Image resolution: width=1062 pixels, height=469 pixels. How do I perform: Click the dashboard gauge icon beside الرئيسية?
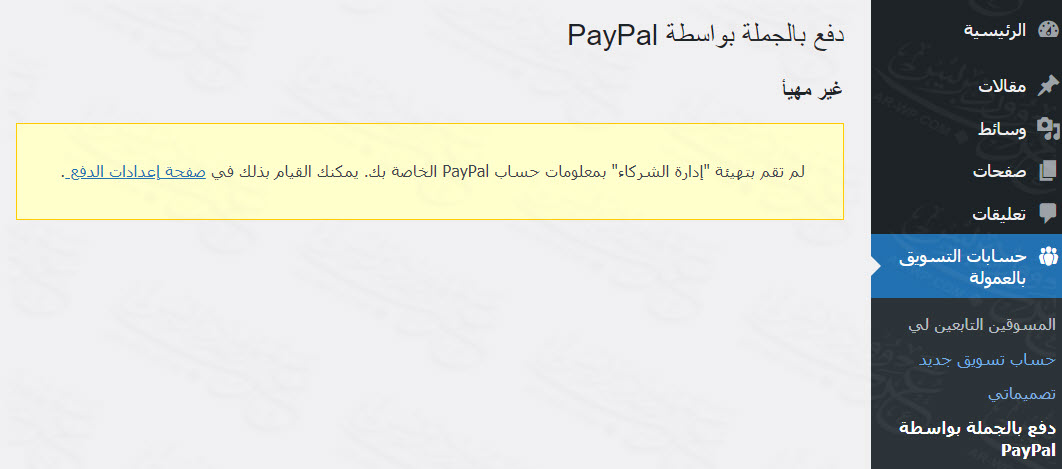pyautogui.click(x=1047, y=30)
